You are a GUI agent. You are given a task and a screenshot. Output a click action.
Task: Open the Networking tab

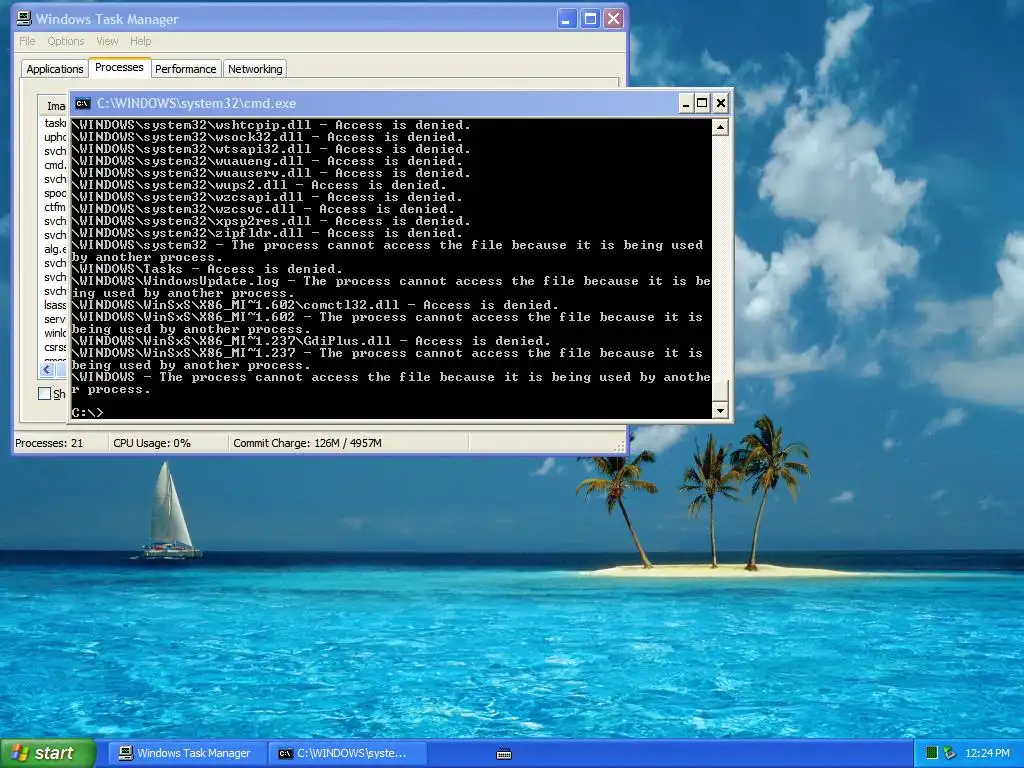click(255, 69)
